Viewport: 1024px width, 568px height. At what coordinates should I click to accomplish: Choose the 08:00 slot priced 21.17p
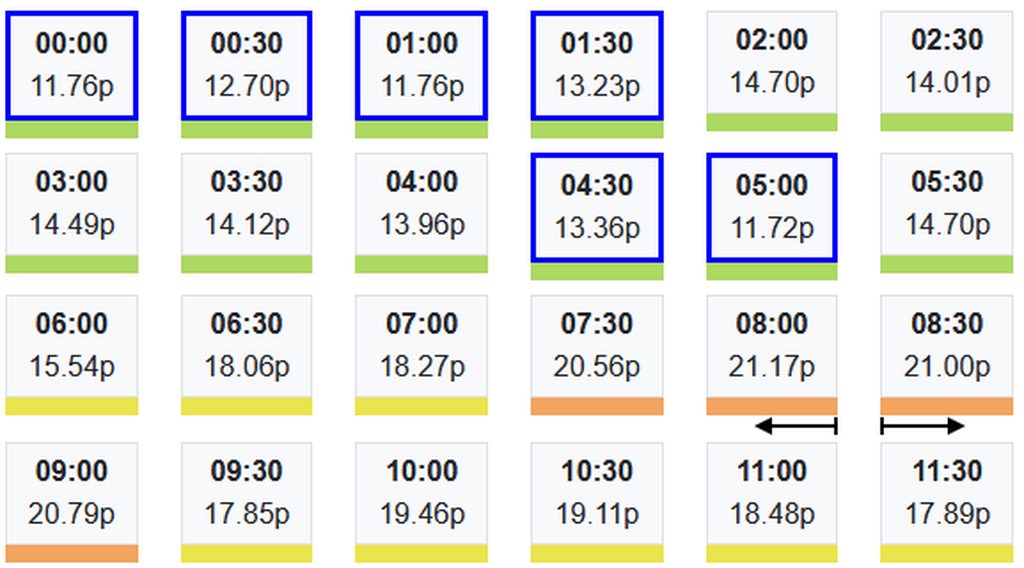pyautogui.click(x=771, y=346)
